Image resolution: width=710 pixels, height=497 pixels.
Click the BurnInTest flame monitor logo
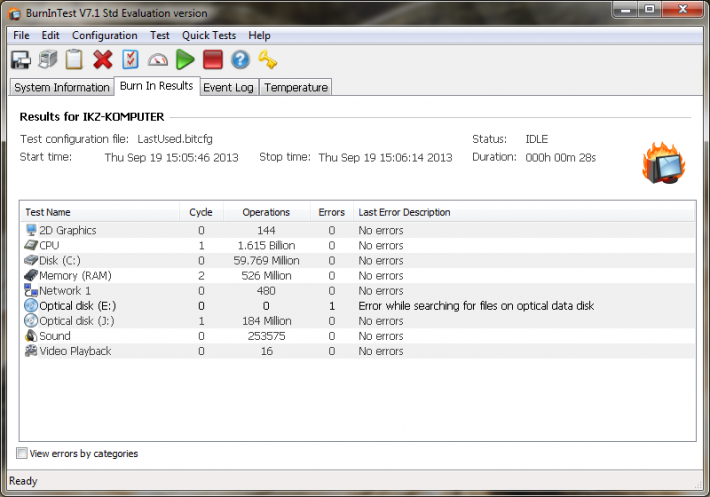coord(663,163)
